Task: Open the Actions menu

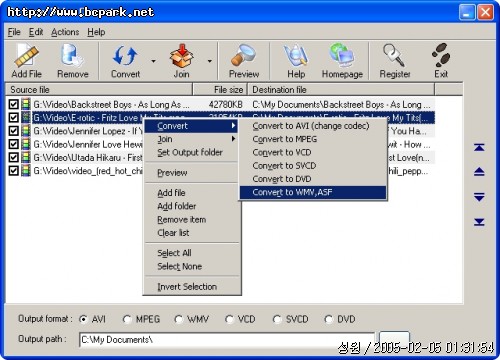Action: (x=65, y=32)
